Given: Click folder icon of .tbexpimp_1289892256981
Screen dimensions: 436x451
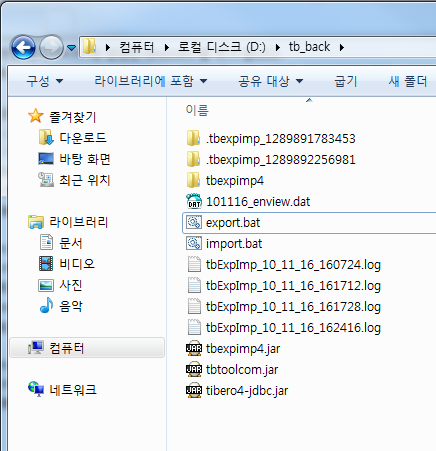Looking at the screenshot, I should point(193,159).
